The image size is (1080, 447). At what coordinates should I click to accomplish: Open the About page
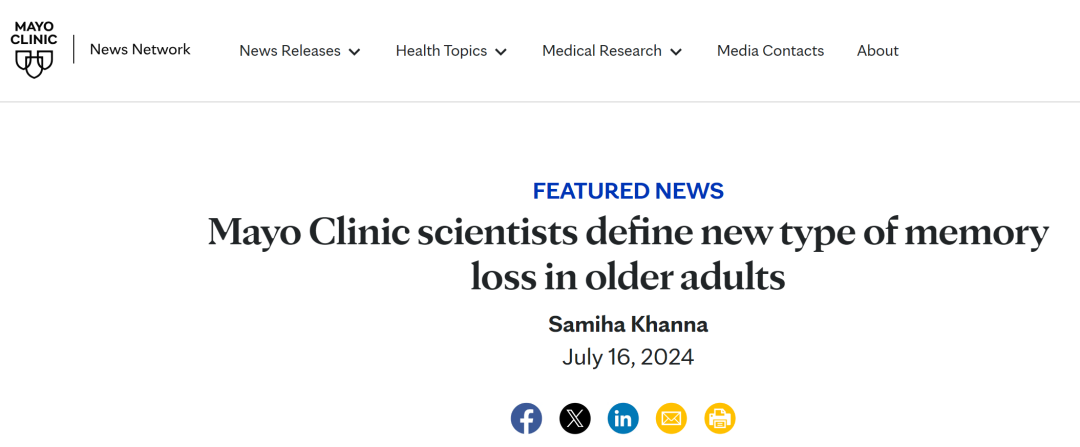[x=877, y=51]
